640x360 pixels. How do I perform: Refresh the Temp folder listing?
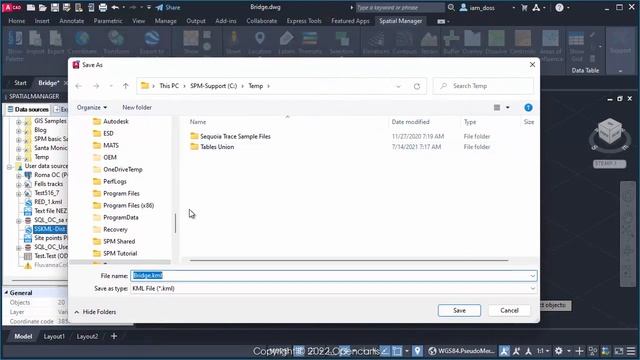click(417, 86)
